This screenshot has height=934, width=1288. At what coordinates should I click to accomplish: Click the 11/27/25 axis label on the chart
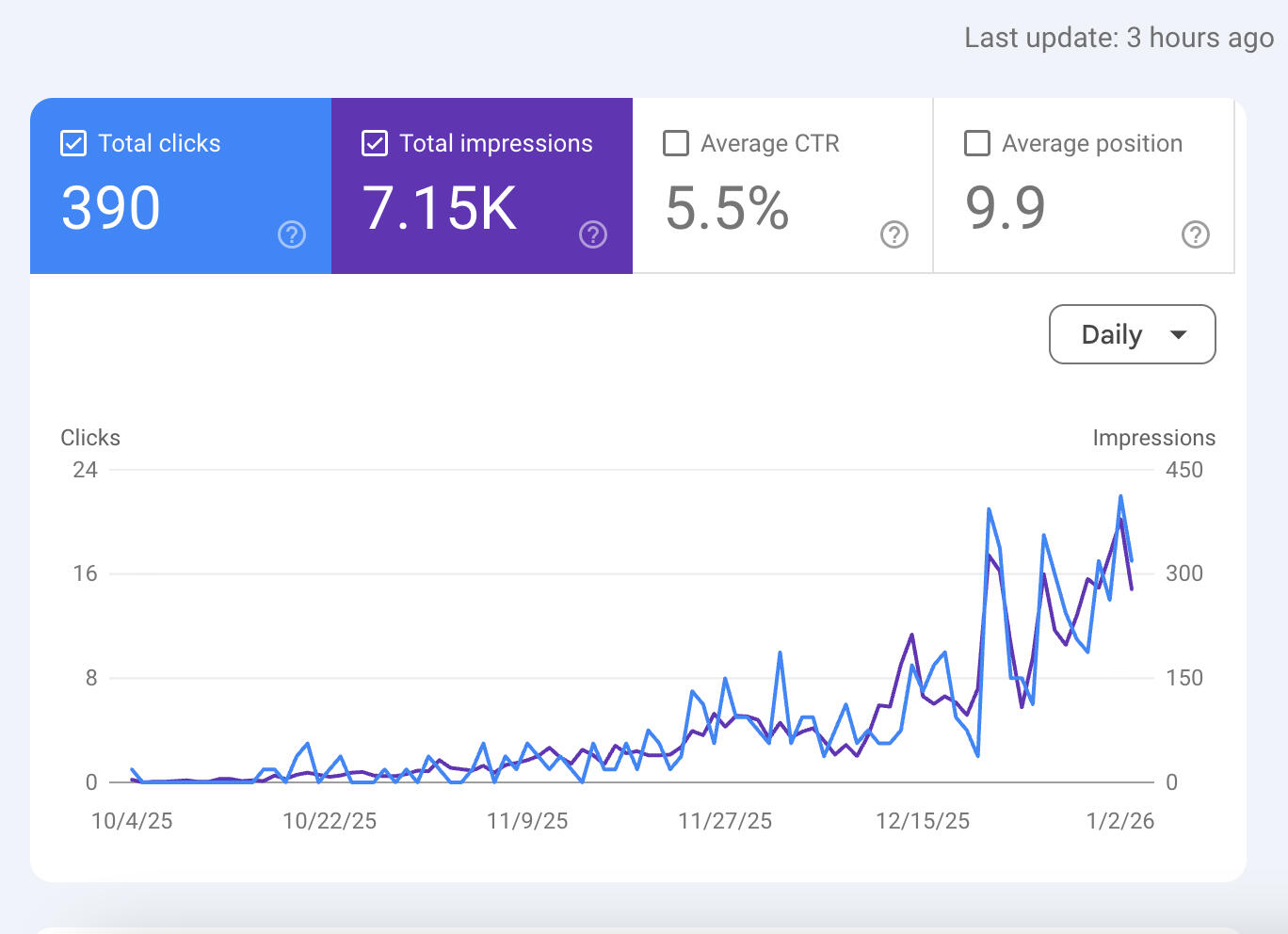click(x=725, y=820)
